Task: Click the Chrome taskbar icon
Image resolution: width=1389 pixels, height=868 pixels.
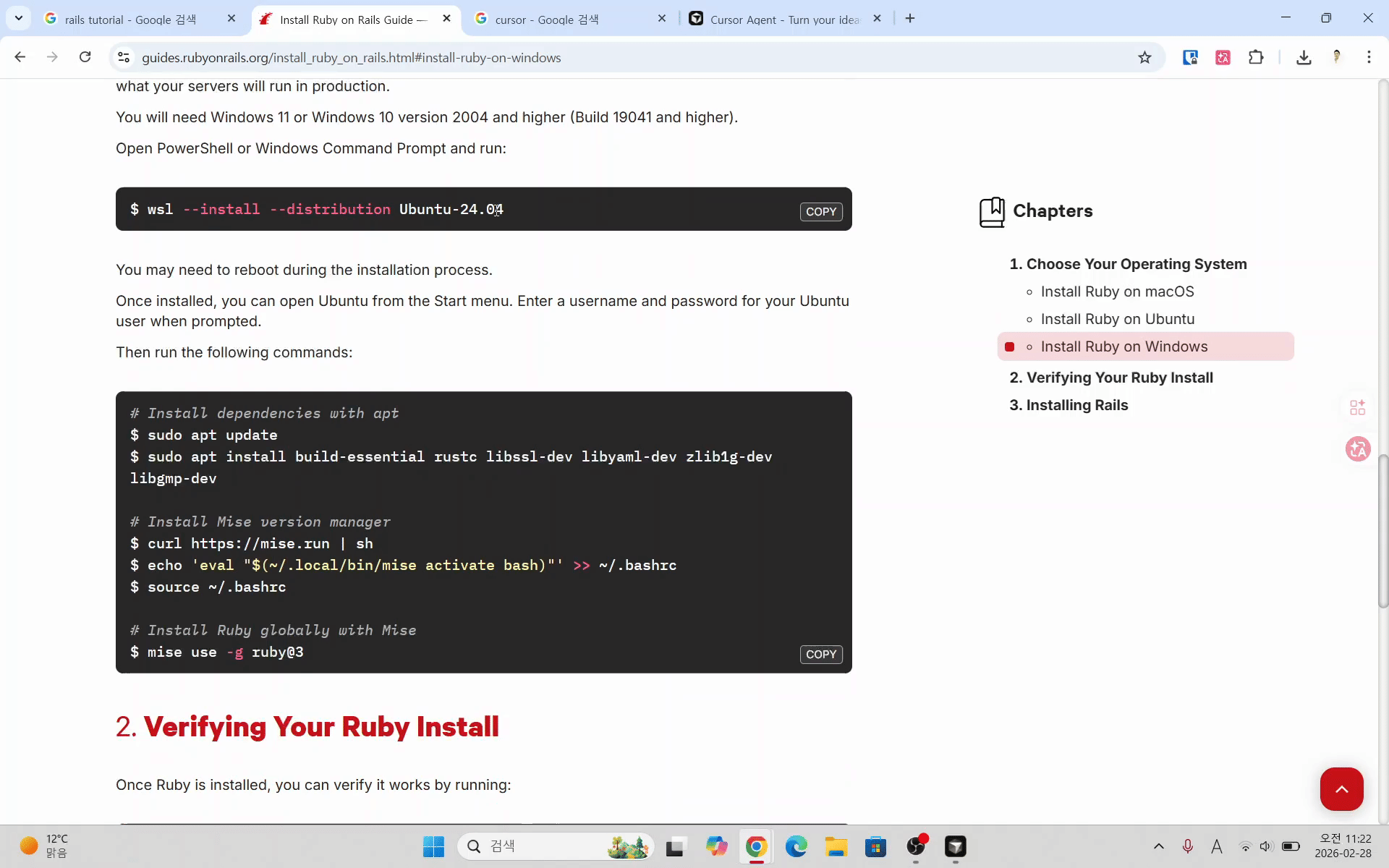Action: (x=757, y=846)
